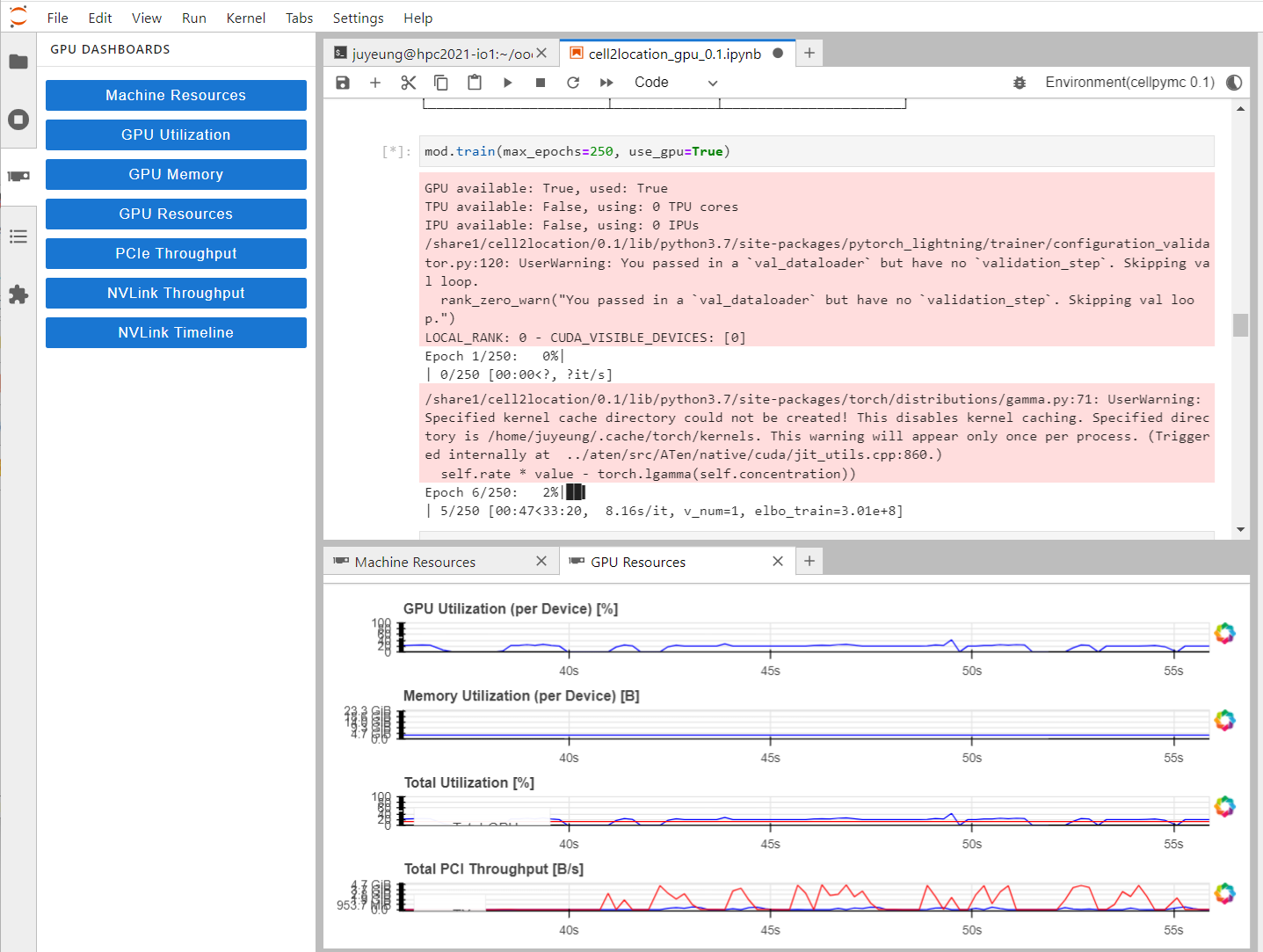The width and height of the screenshot is (1263, 952).
Task: Run the current cell with the play icon
Action: [507, 82]
